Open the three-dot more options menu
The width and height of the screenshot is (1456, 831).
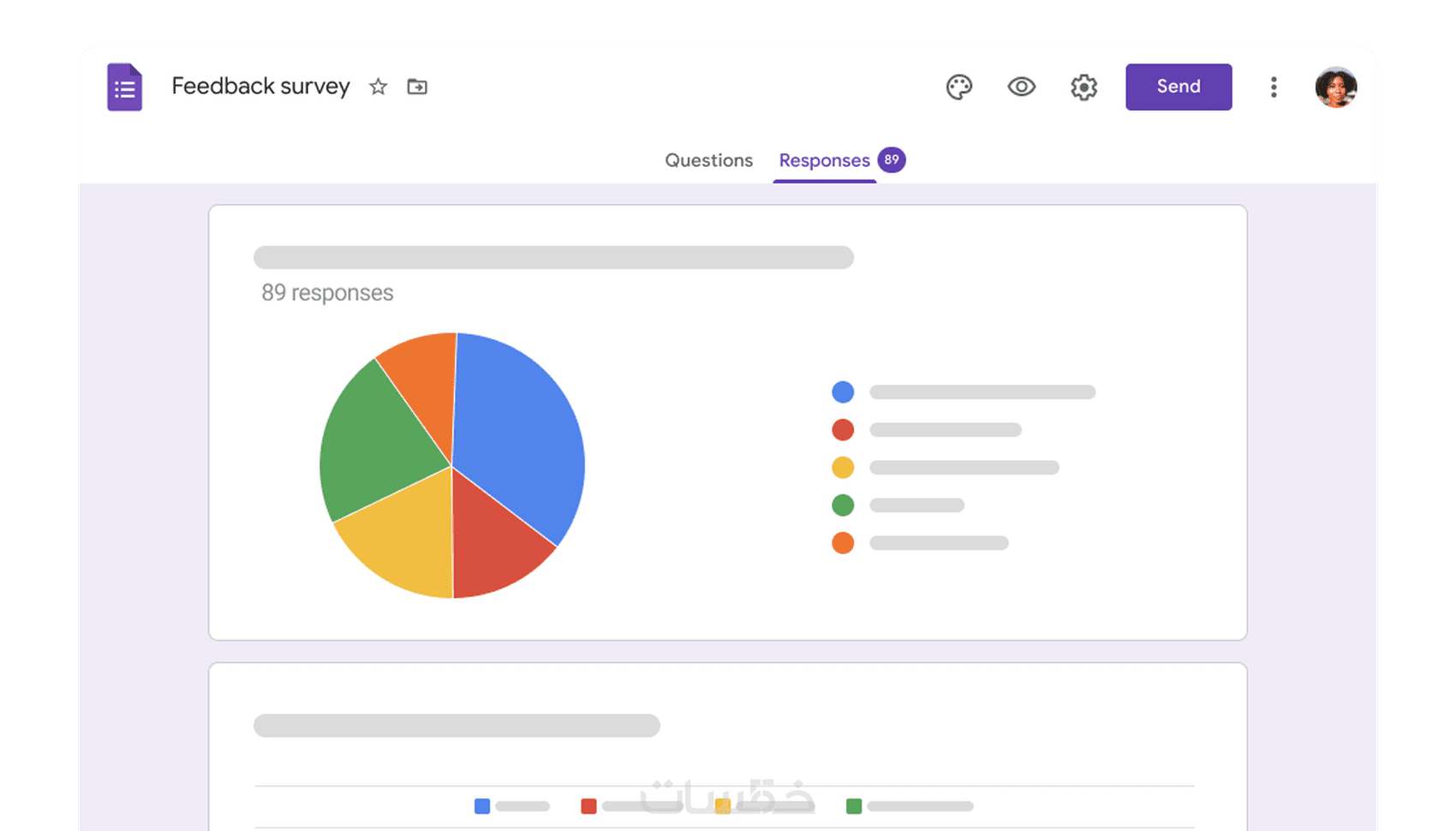(x=1274, y=87)
